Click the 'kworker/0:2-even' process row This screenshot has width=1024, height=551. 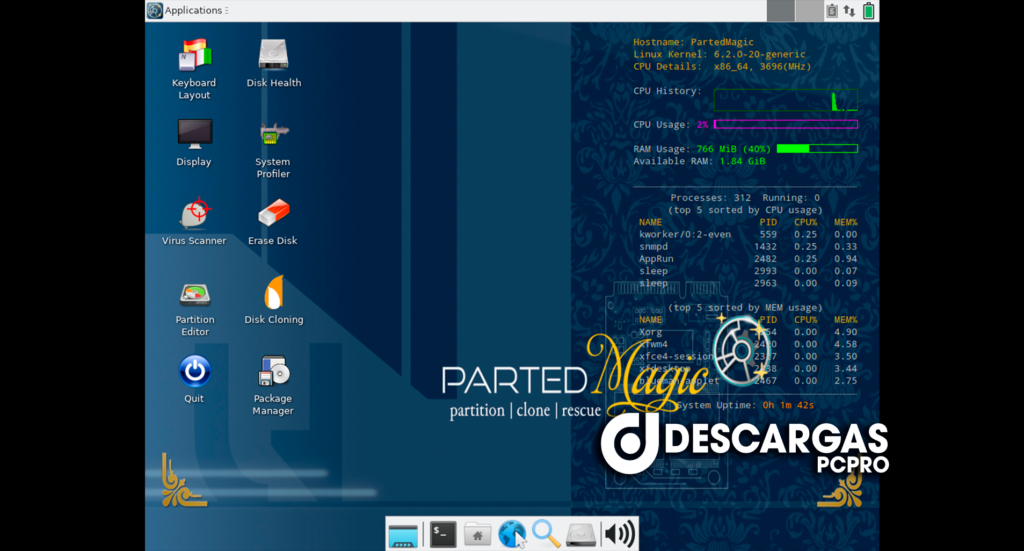tap(748, 234)
